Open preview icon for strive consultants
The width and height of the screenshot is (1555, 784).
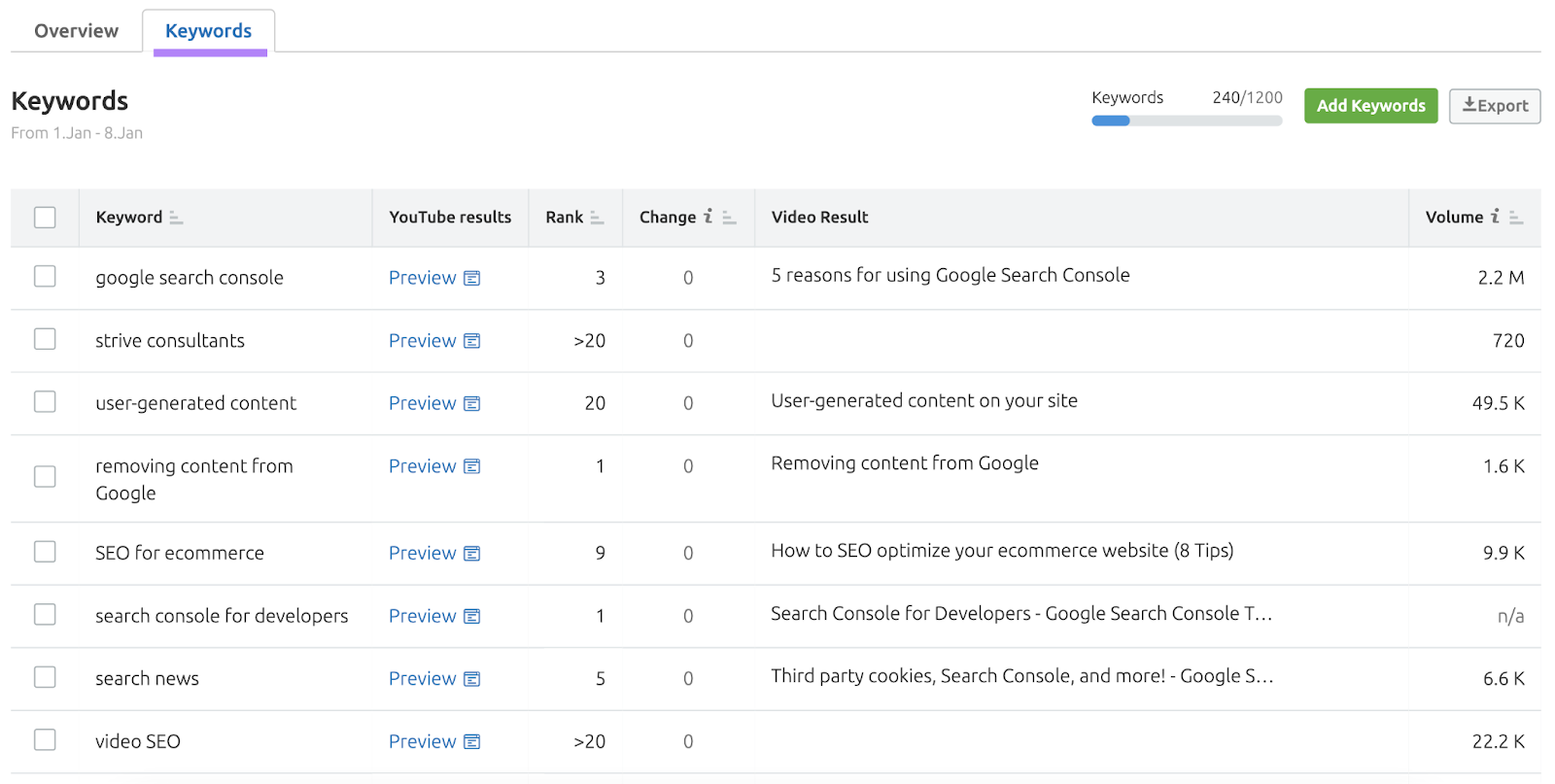472,341
